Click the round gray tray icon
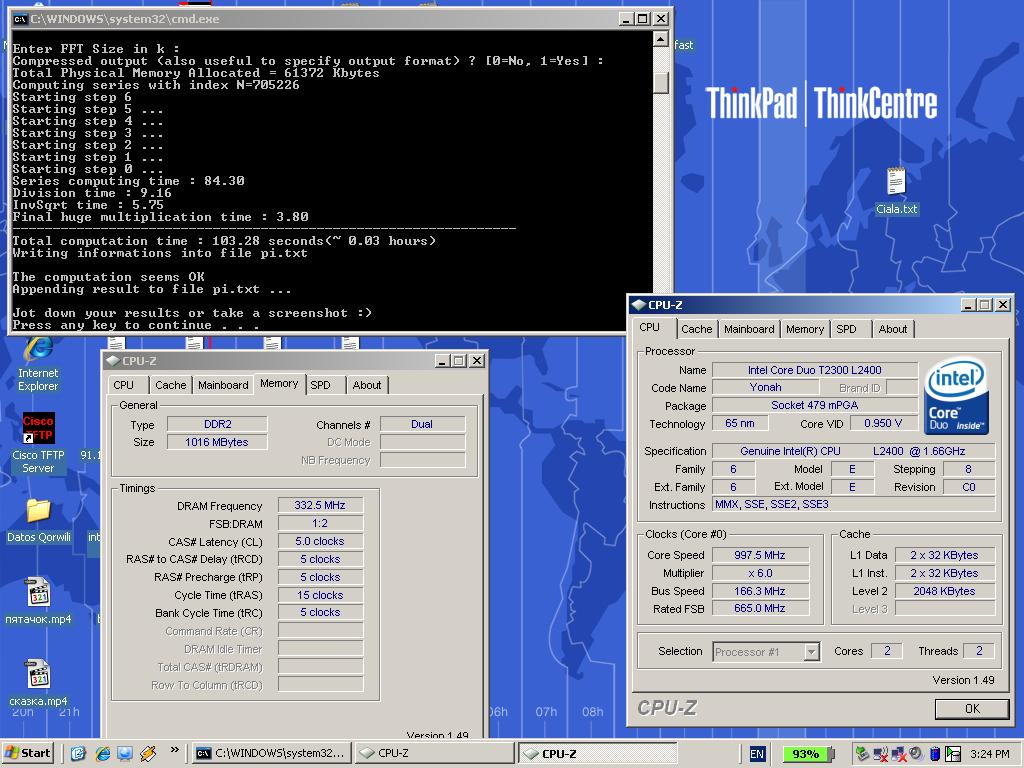1024x768 pixels. click(x=916, y=754)
